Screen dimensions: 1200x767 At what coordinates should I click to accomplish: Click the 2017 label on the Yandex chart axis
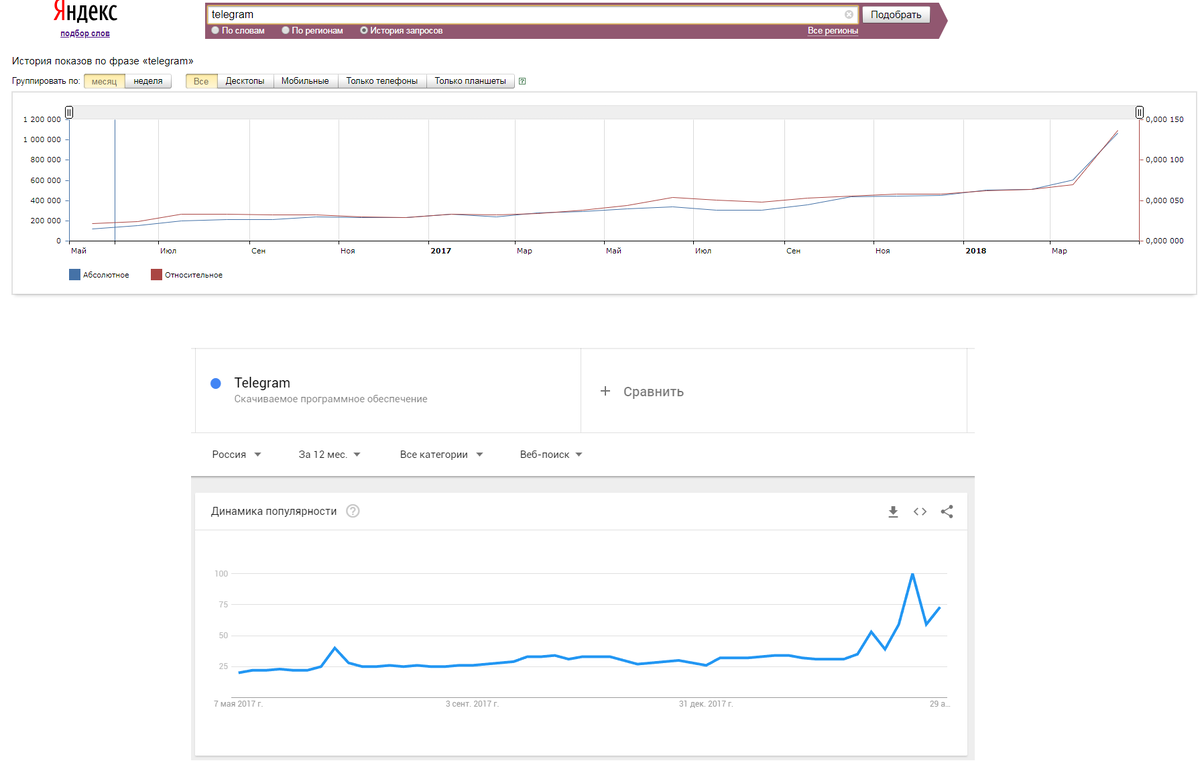(x=440, y=251)
